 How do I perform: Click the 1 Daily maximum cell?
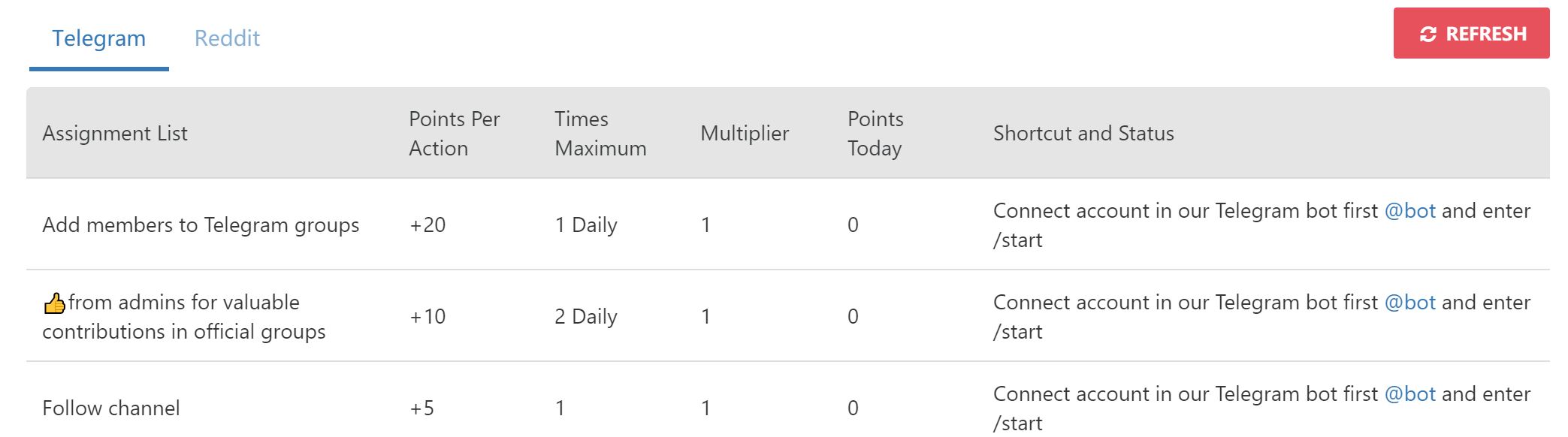(586, 225)
